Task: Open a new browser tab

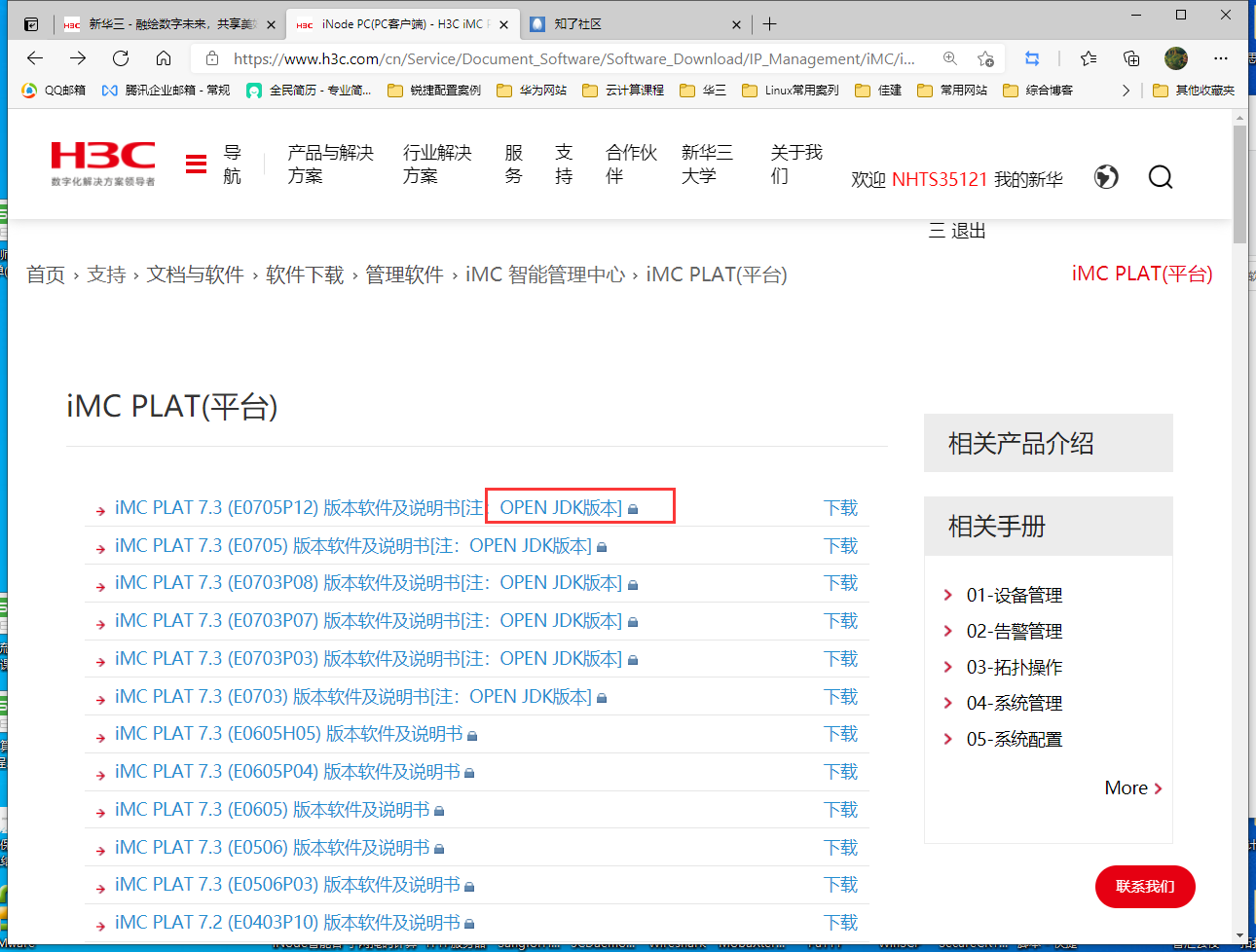Action: point(770,24)
